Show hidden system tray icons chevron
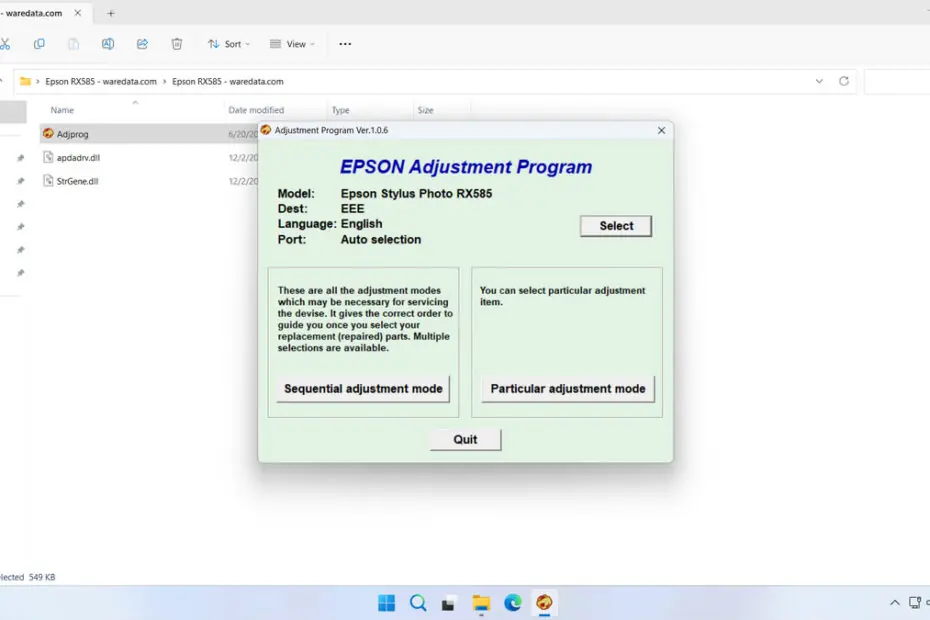930x620 pixels. click(x=894, y=603)
